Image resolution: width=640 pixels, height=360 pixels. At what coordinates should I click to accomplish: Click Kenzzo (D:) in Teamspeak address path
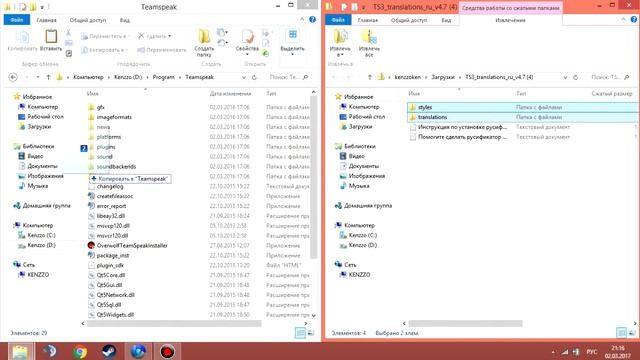(128, 77)
